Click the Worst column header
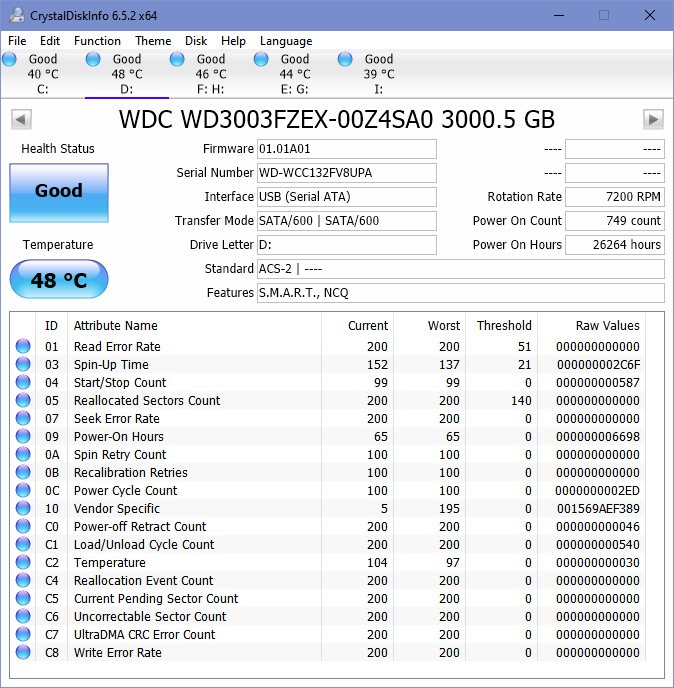Screen dimensions: 674x688 (430, 326)
